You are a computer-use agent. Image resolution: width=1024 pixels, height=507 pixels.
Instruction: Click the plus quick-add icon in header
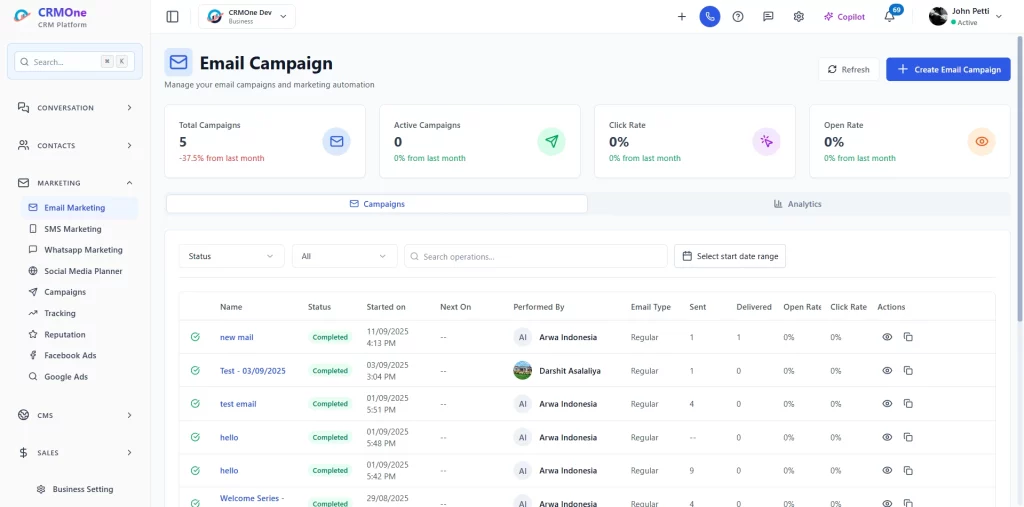coord(681,16)
